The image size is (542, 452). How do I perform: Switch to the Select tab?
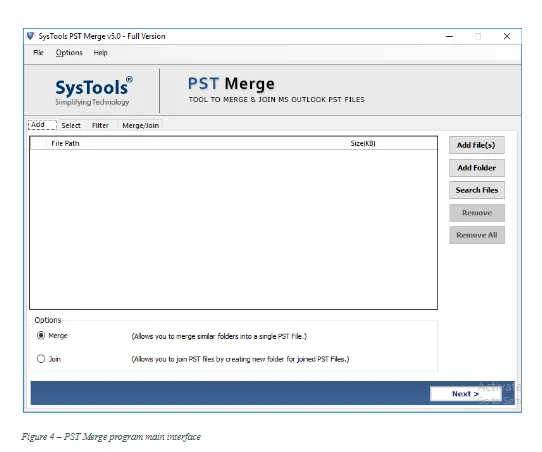tap(71, 125)
